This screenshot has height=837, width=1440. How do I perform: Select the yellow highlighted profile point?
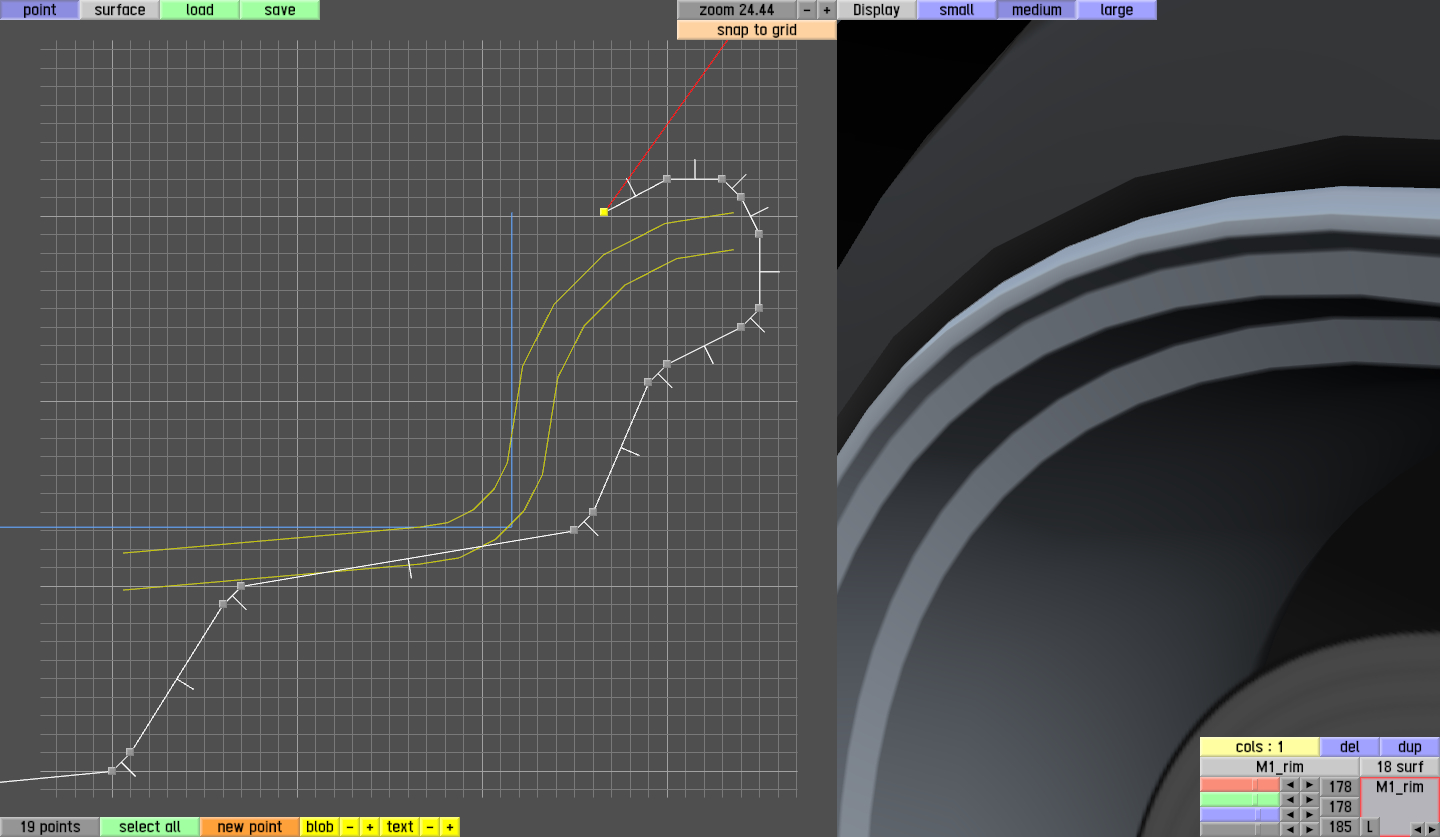[604, 212]
